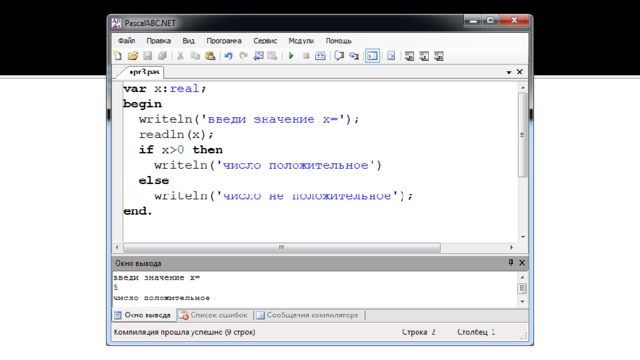Viewport: 640px width, 360px height.
Task: Close the pr3.pas document tab
Action: pyautogui.click(x=520, y=72)
